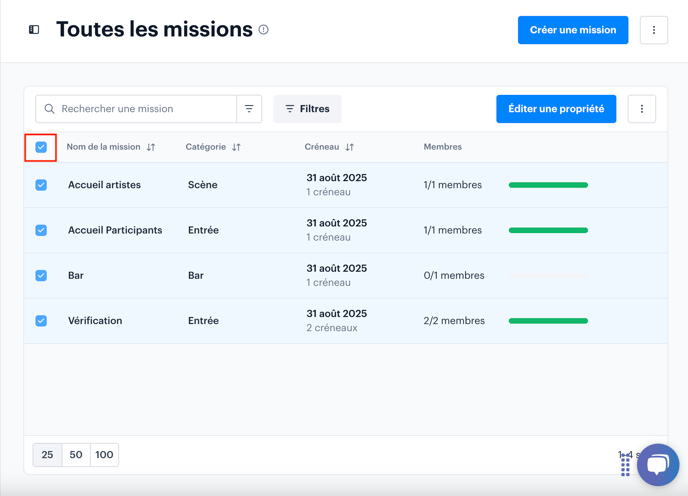Click the Scène category cell
The image size is (688, 496).
(x=203, y=185)
